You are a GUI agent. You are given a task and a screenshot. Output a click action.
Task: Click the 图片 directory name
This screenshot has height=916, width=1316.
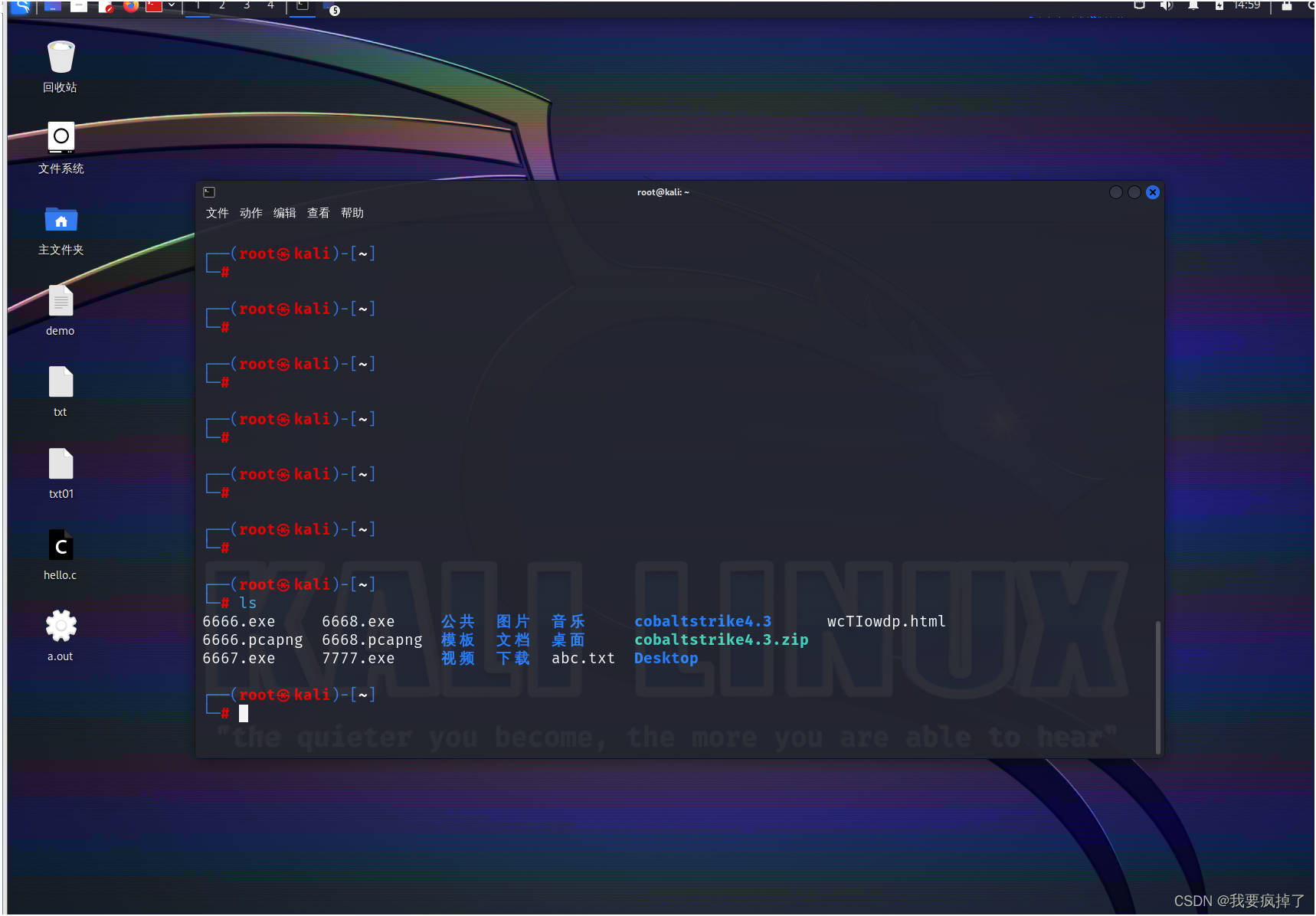coord(513,621)
